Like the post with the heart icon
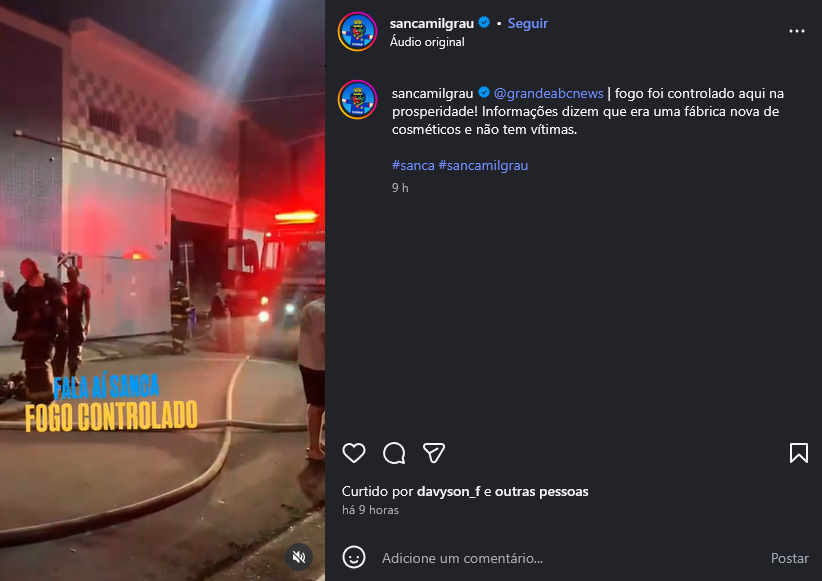This screenshot has width=822, height=581. [354, 453]
